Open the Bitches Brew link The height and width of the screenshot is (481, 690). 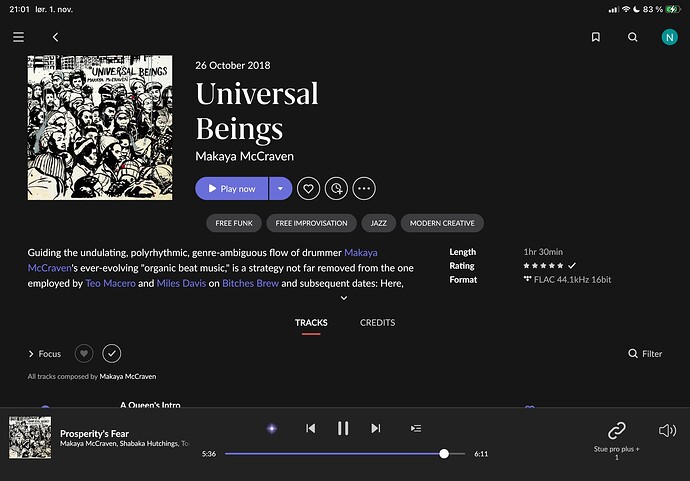tap(250, 283)
